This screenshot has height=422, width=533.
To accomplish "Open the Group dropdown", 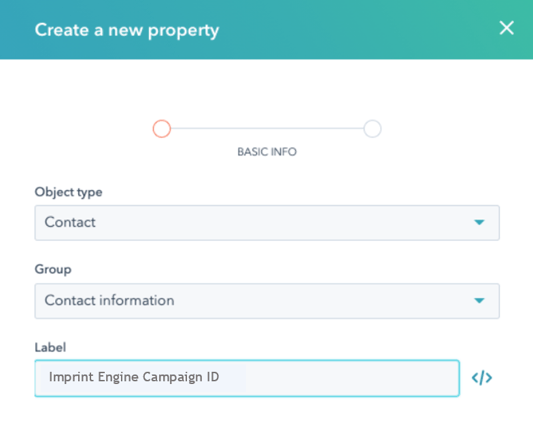I will pyautogui.click(x=267, y=301).
